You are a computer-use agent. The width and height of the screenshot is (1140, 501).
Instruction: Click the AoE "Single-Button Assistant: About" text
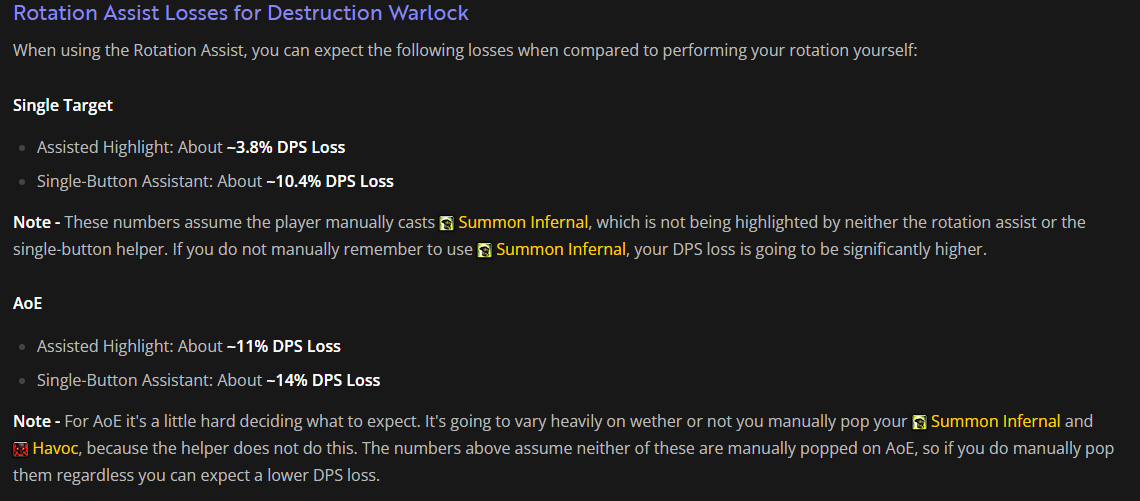point(150,380)
